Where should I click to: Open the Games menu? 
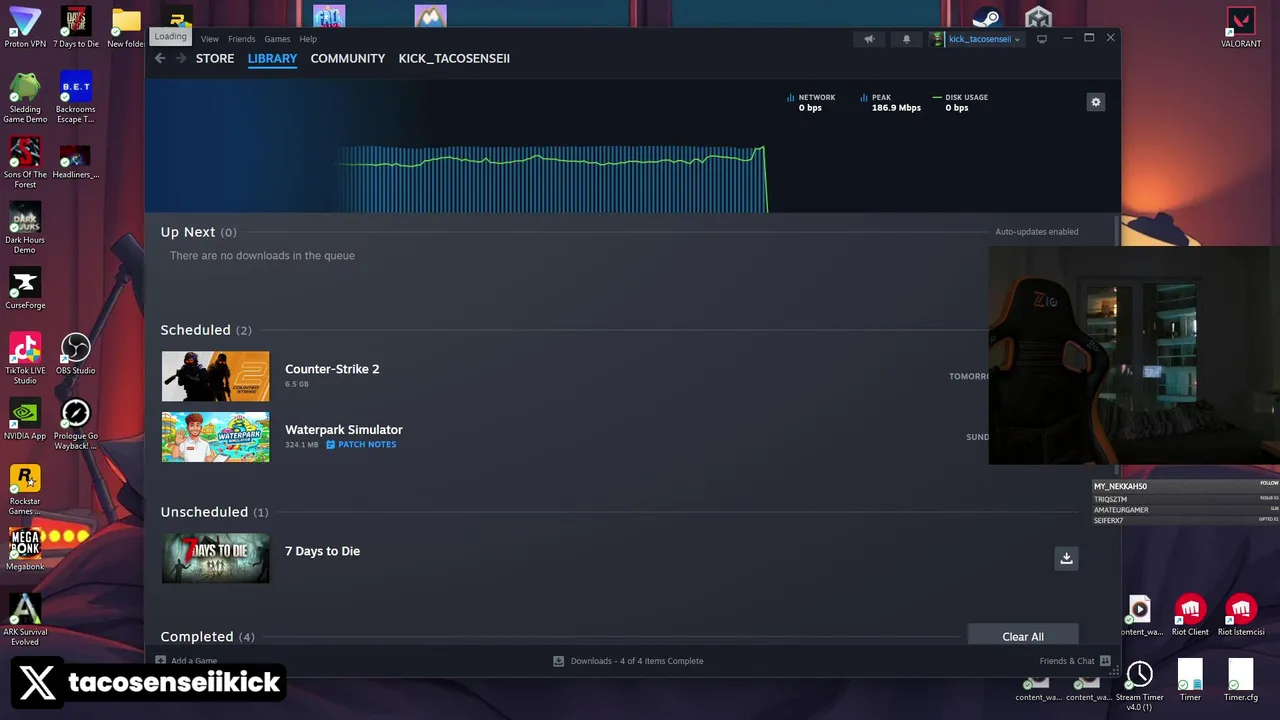(x=277, y=39)
